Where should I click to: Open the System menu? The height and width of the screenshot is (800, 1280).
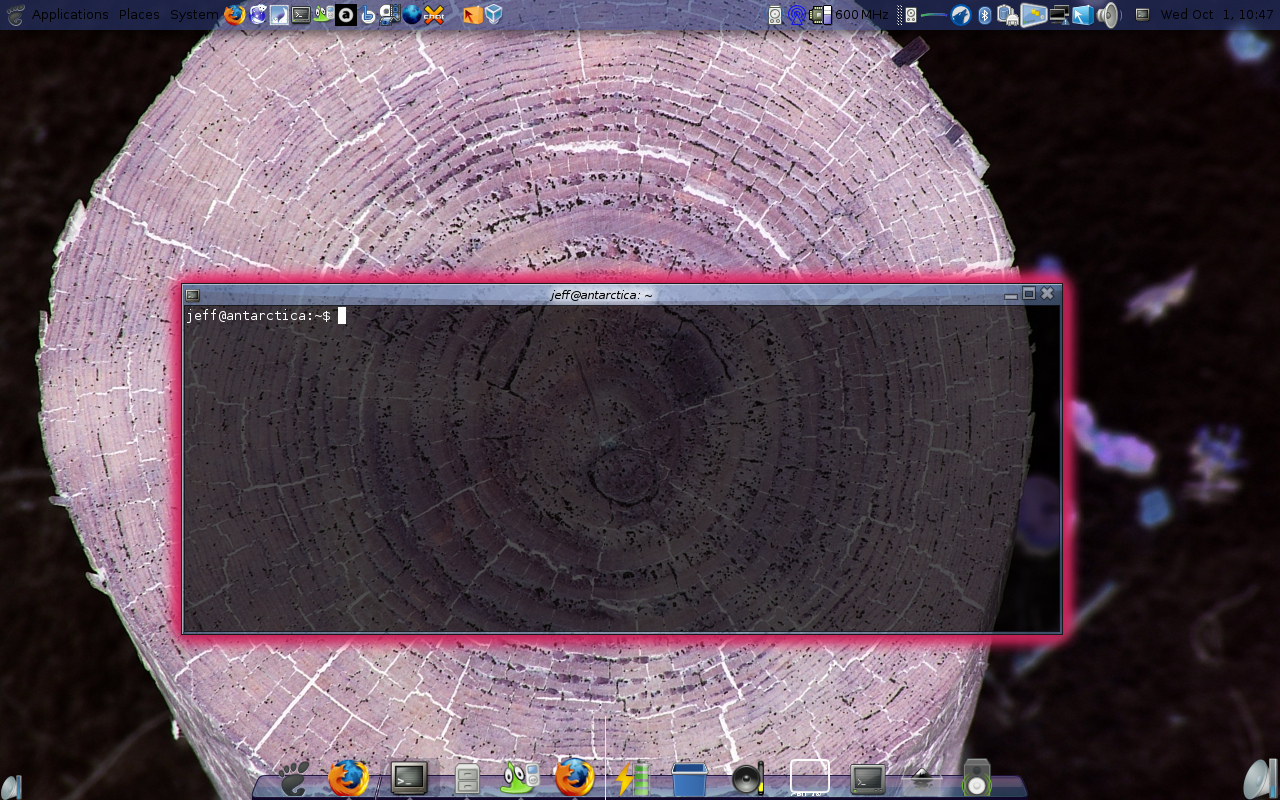pyautogui.click(x=194, y=15)
